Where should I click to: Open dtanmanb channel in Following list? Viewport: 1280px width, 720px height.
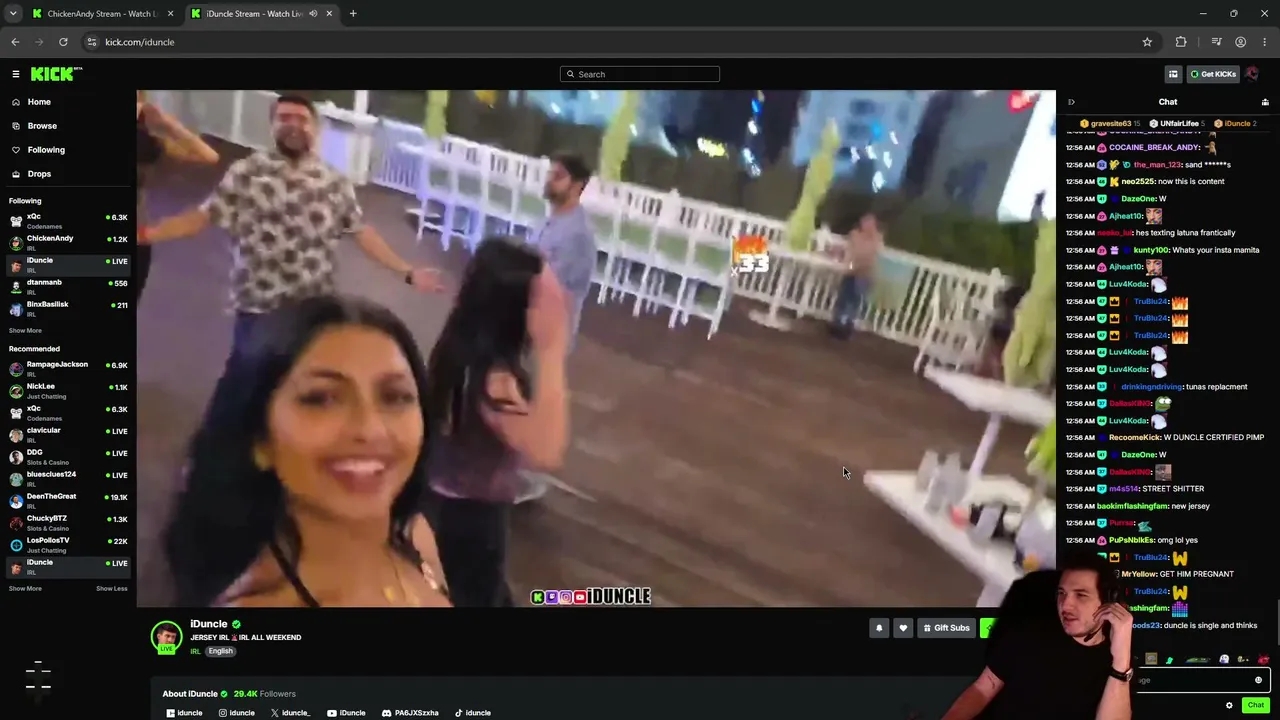pyautogui.click(x=66, y=286)
